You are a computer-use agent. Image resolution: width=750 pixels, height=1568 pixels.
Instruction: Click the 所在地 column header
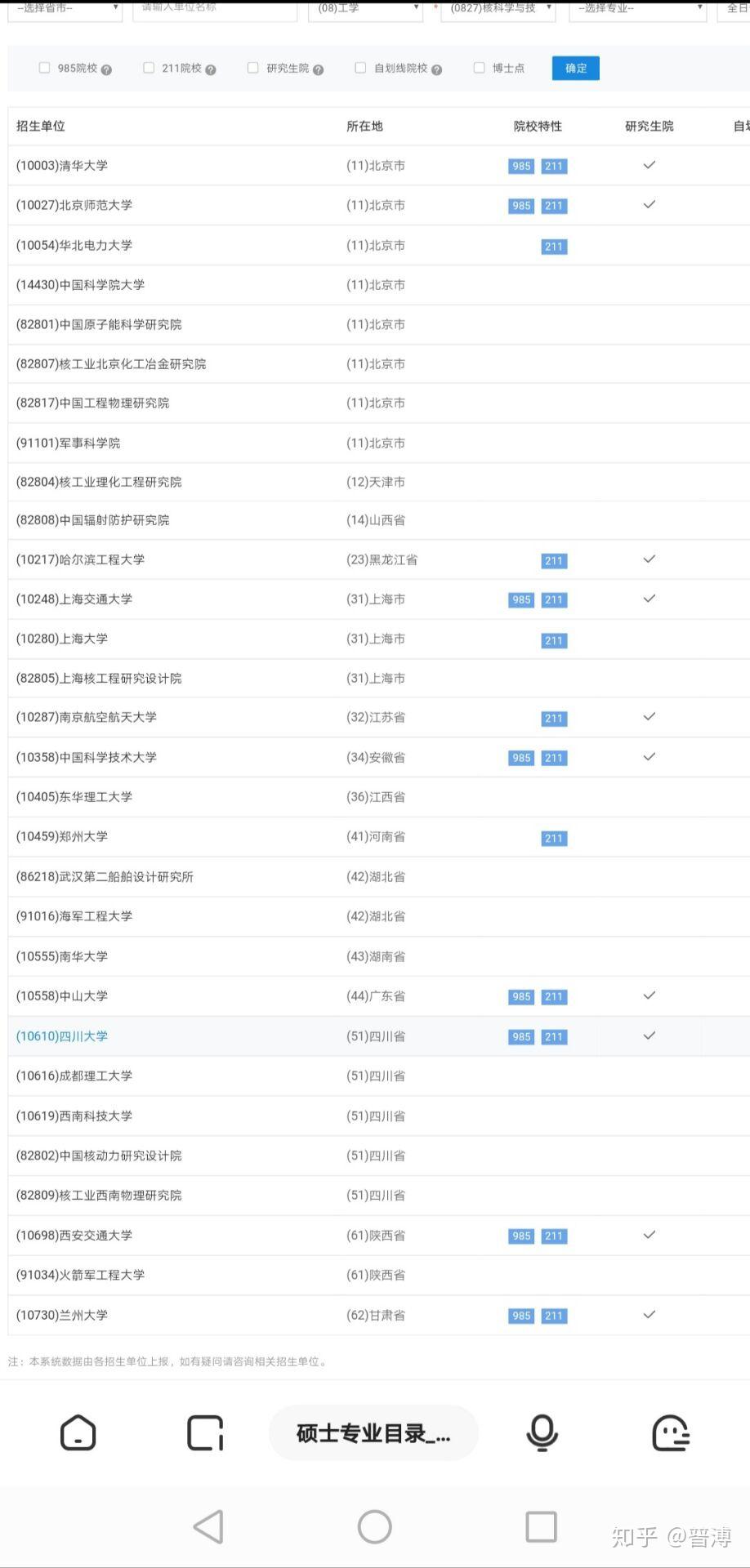point(364,127)
